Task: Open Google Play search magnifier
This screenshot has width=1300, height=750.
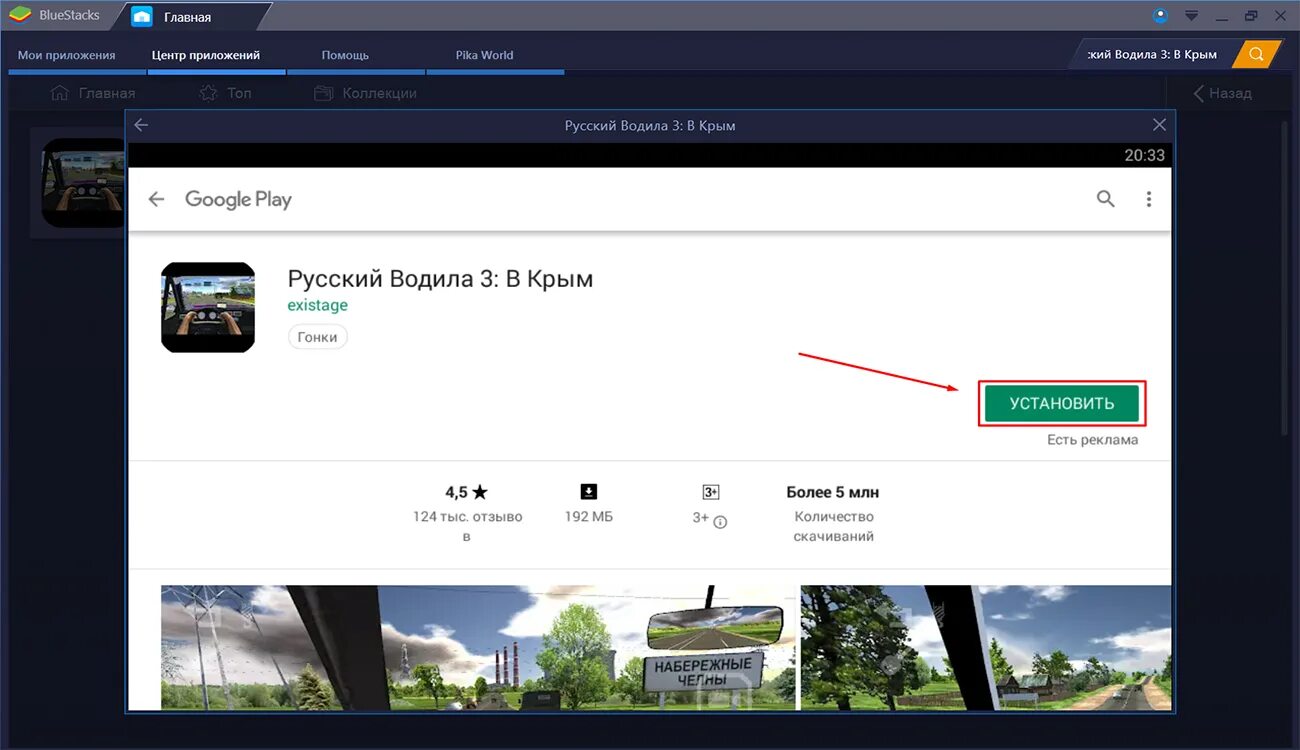Action: [1105, 199]
